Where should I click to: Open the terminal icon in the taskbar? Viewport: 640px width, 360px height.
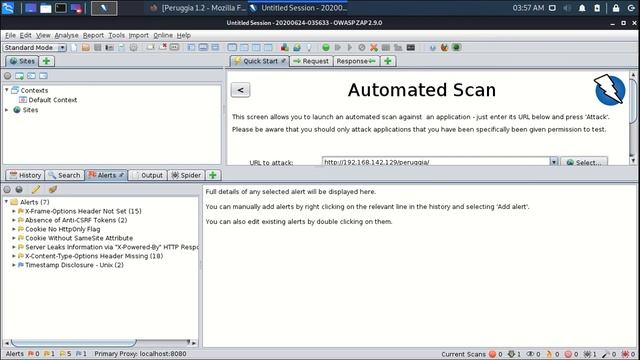[x=61, y=8]
